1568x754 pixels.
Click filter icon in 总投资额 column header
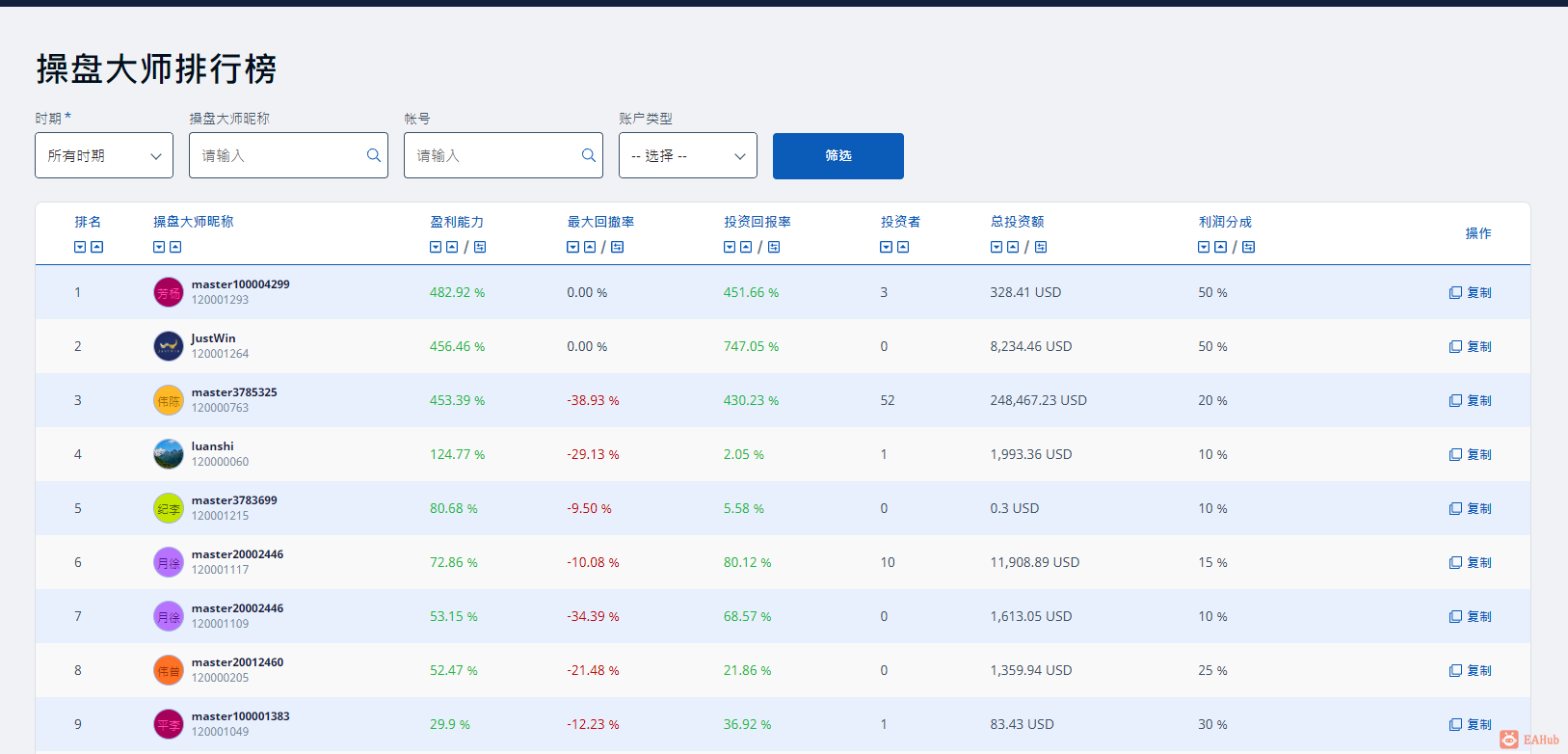coord(1041,248)
